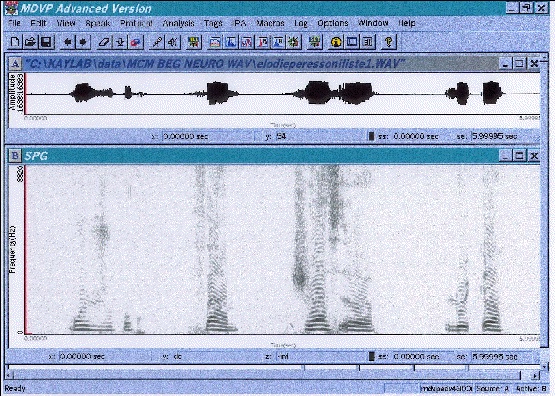The image size is (555, 396).
Task: Click the right arrow toolbar icon
Action: (x=83, y=42)
